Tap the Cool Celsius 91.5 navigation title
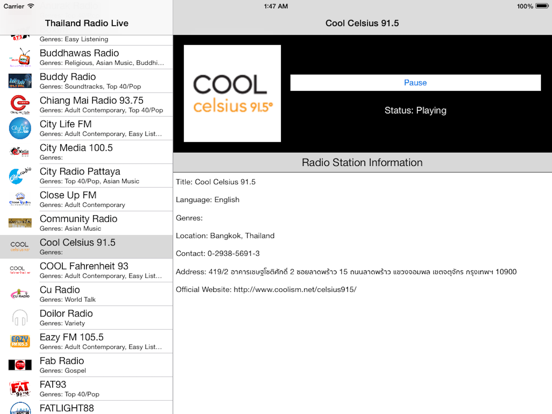The height and width of the screenshot is (414, 552). (362, 23)
